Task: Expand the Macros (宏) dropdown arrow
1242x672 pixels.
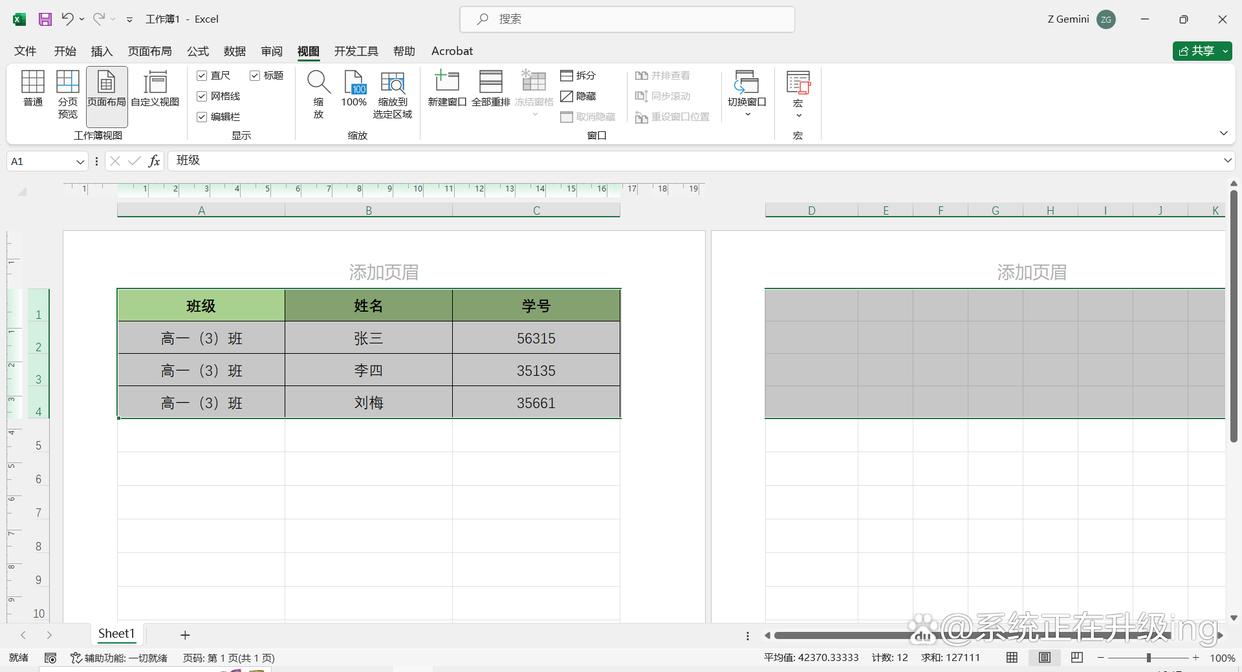Action: coord(798,115)
